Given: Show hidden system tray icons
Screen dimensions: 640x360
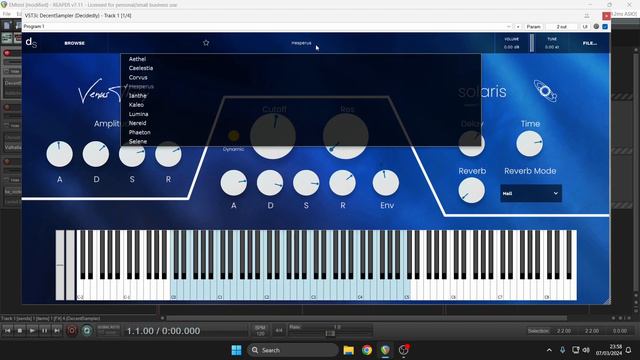Looking at the screenshot, I should [549, 350].
